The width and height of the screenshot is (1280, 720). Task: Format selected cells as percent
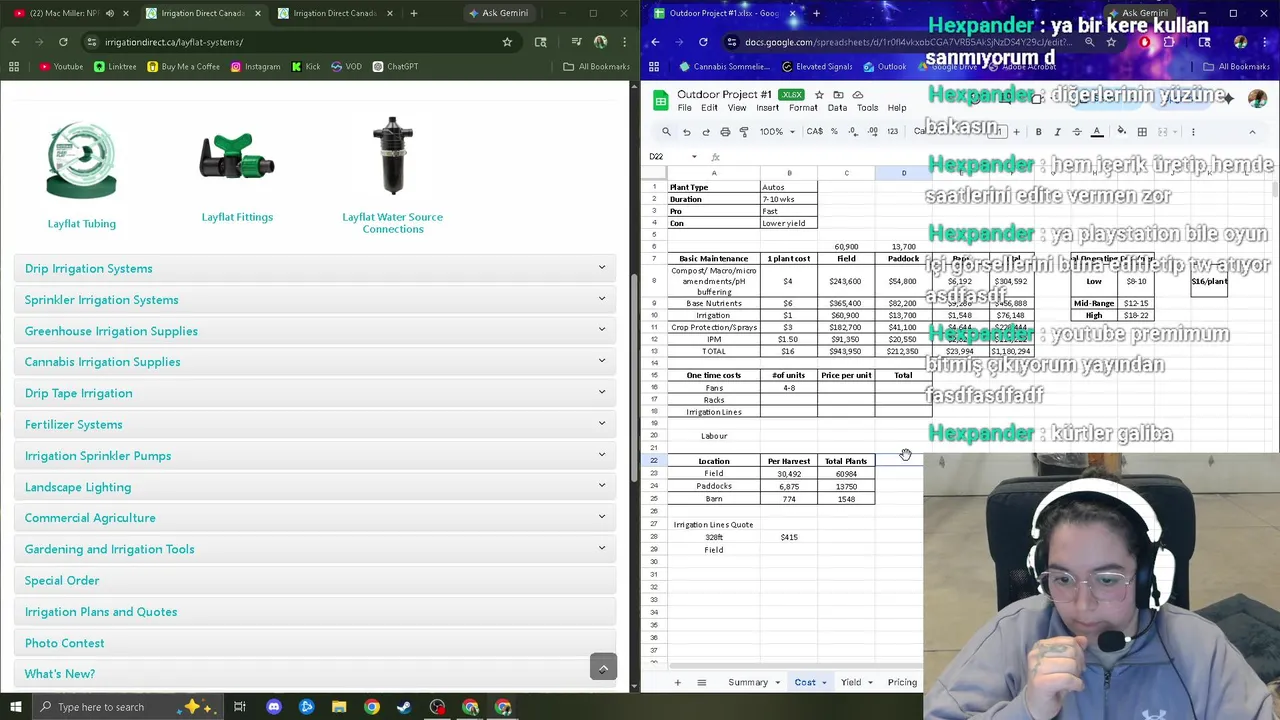click(834, 132)
